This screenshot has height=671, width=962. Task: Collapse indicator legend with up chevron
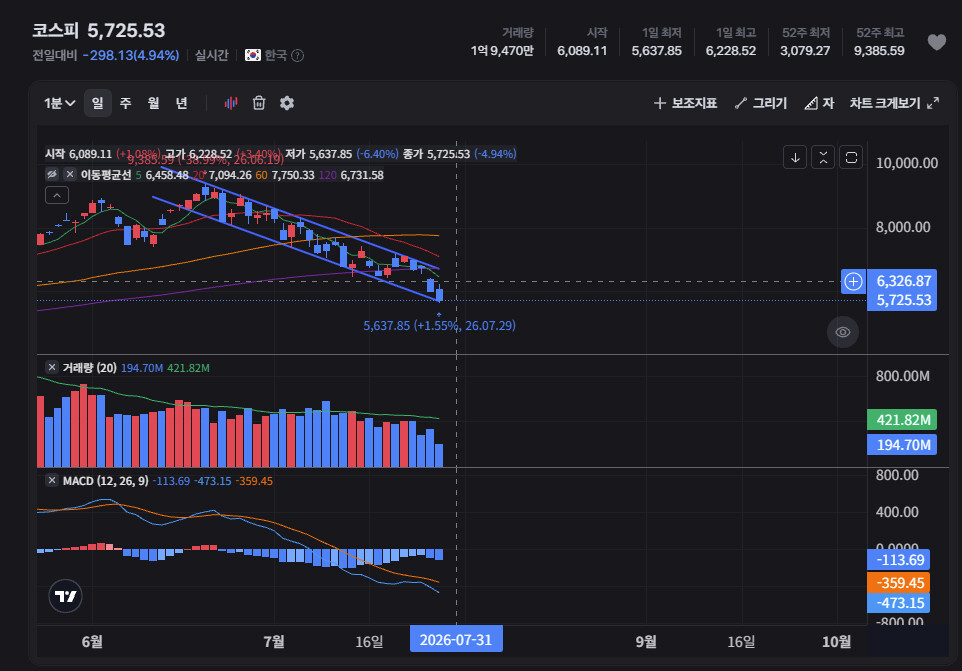(x=57, y=196)
